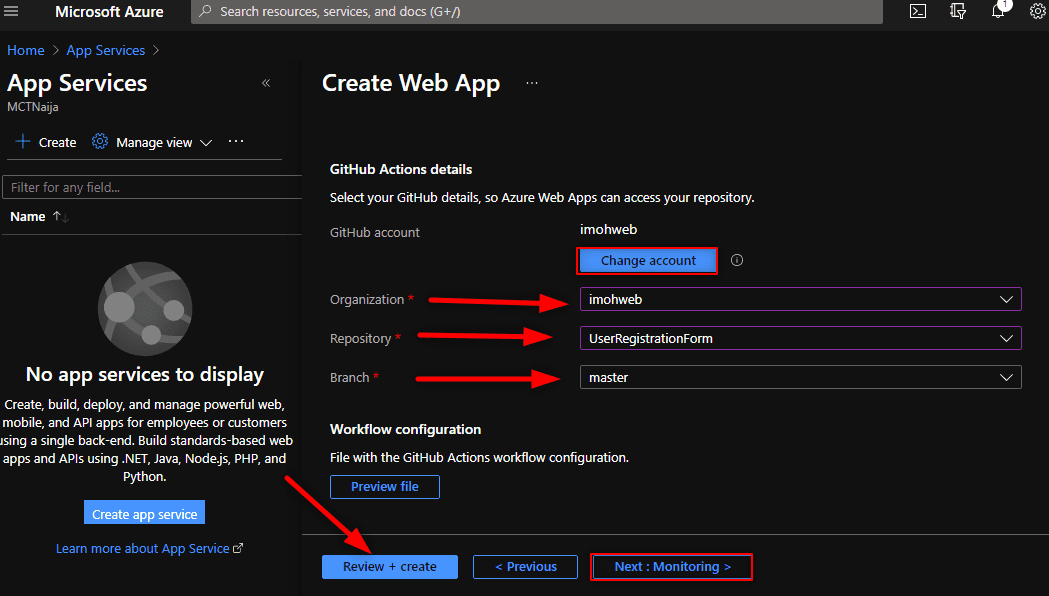Viewport: 1049px width, 596px height.
Task: Click the imohweb GitHub account text
Action: (608, 229)
